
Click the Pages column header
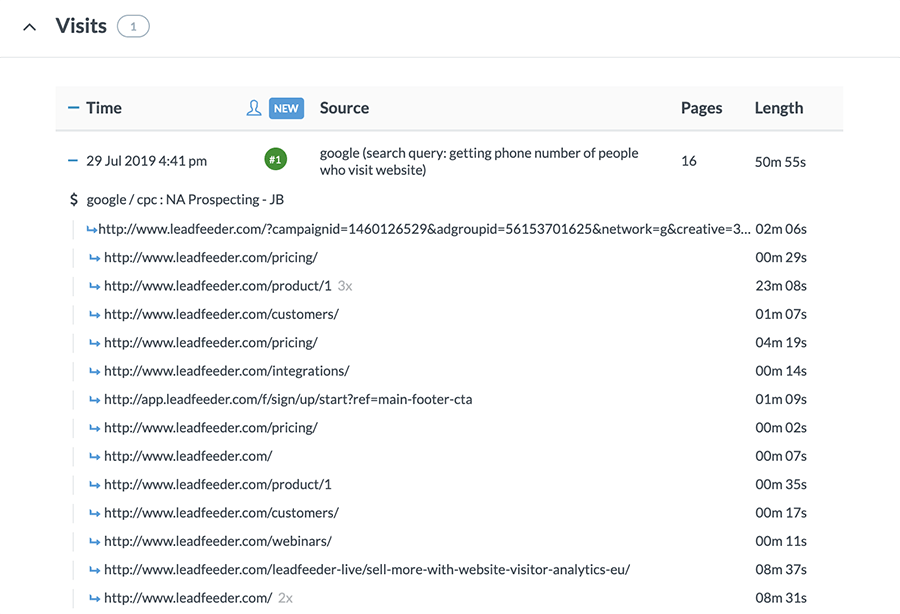[x=701, y=108]
